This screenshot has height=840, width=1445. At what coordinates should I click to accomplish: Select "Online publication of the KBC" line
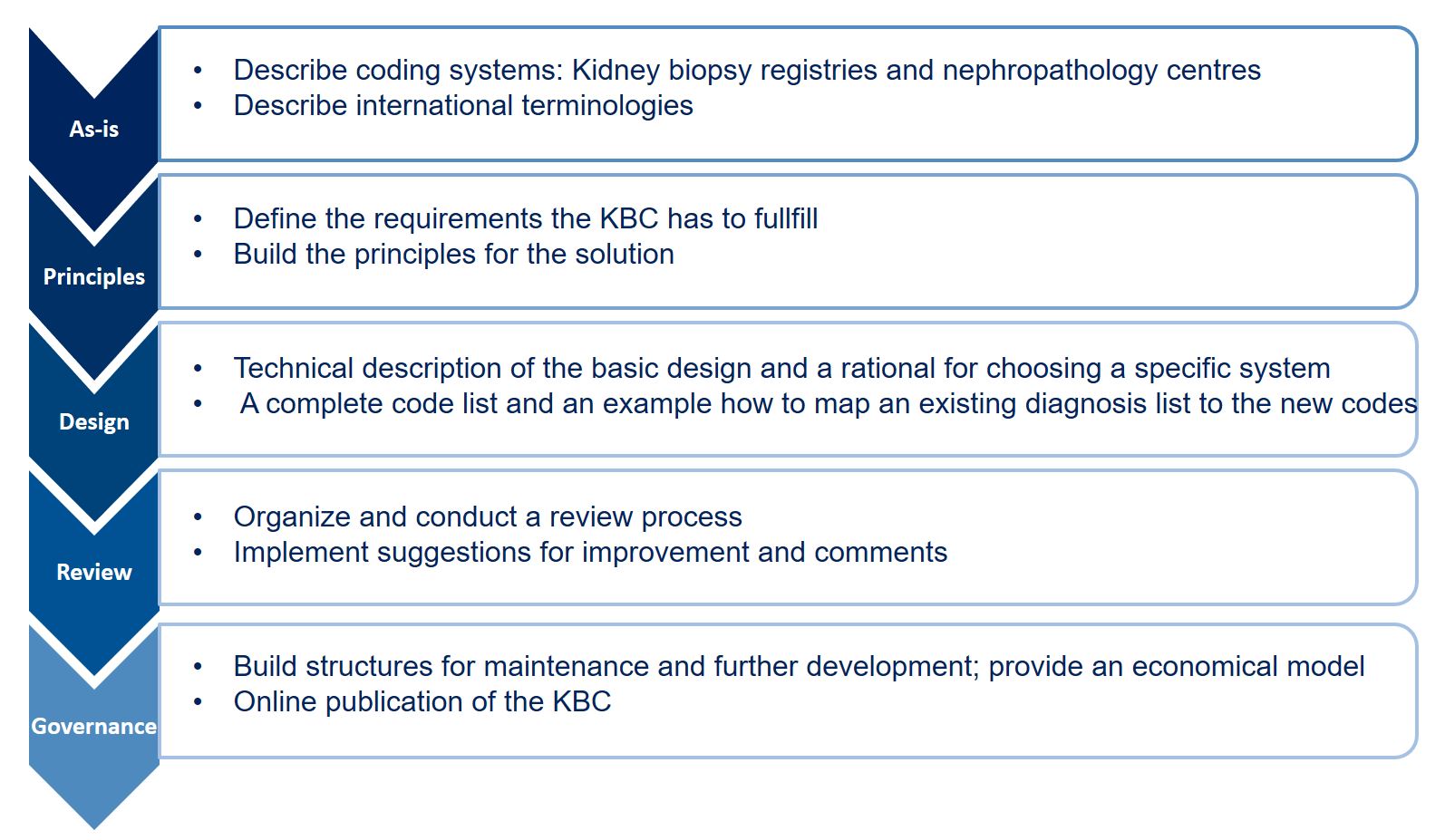tap(422, 701)
